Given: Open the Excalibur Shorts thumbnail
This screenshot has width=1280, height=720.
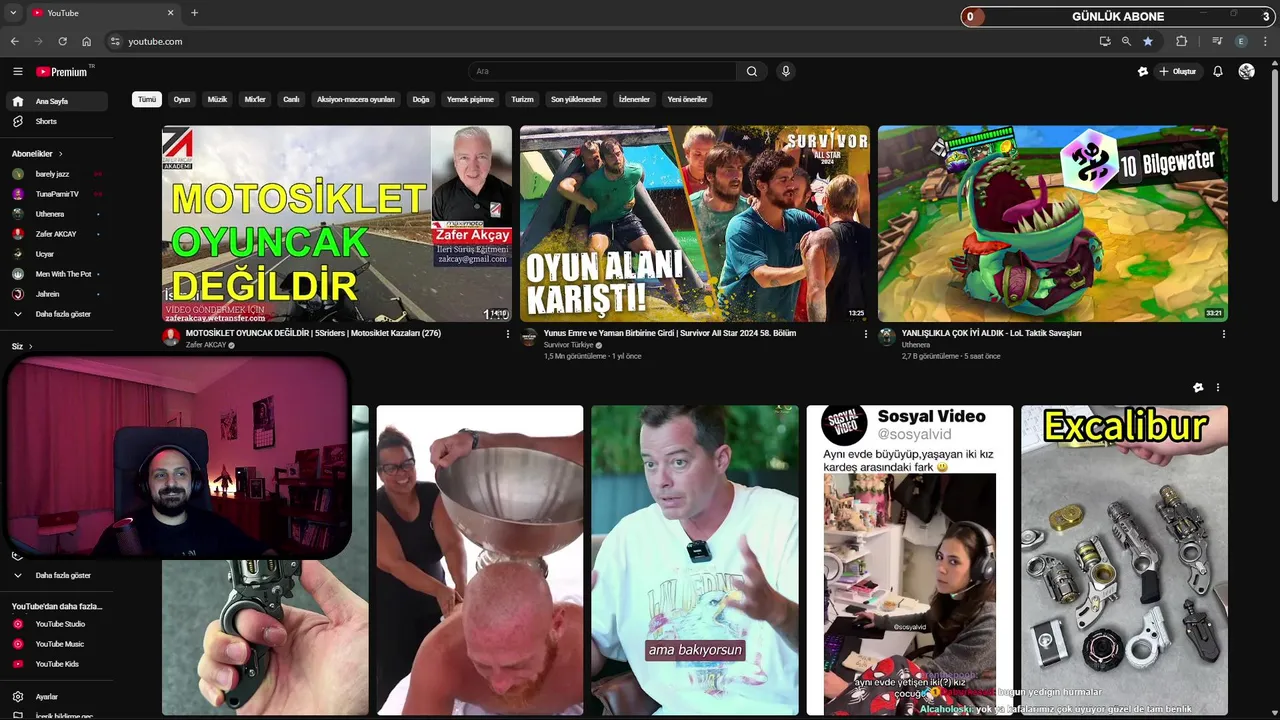Looking at the screenshot, I should [x=1124, y=560].
